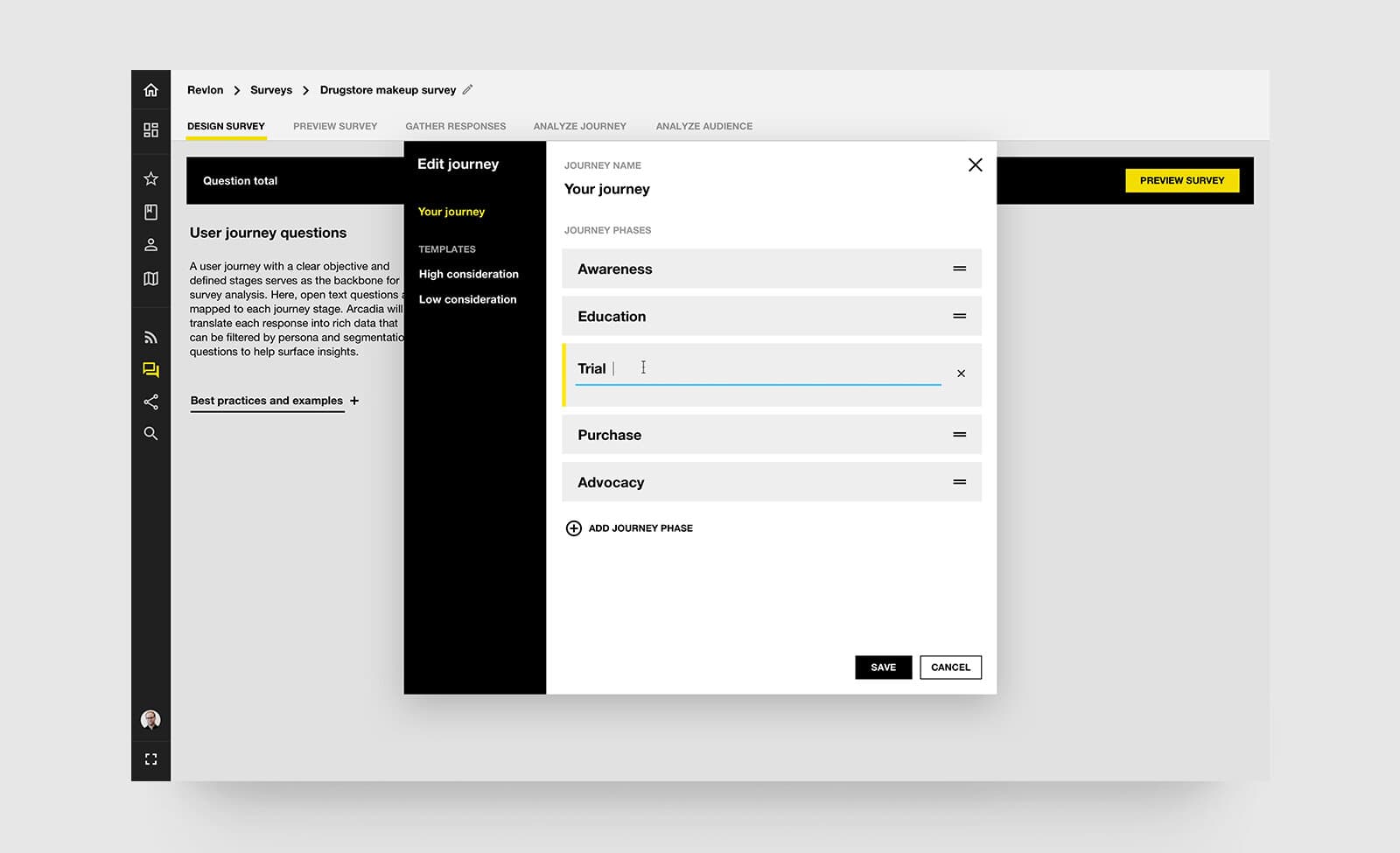Choose Low consideration template
The width and height of the screenshot is (1400, 853).
click(x=467, y=299)
